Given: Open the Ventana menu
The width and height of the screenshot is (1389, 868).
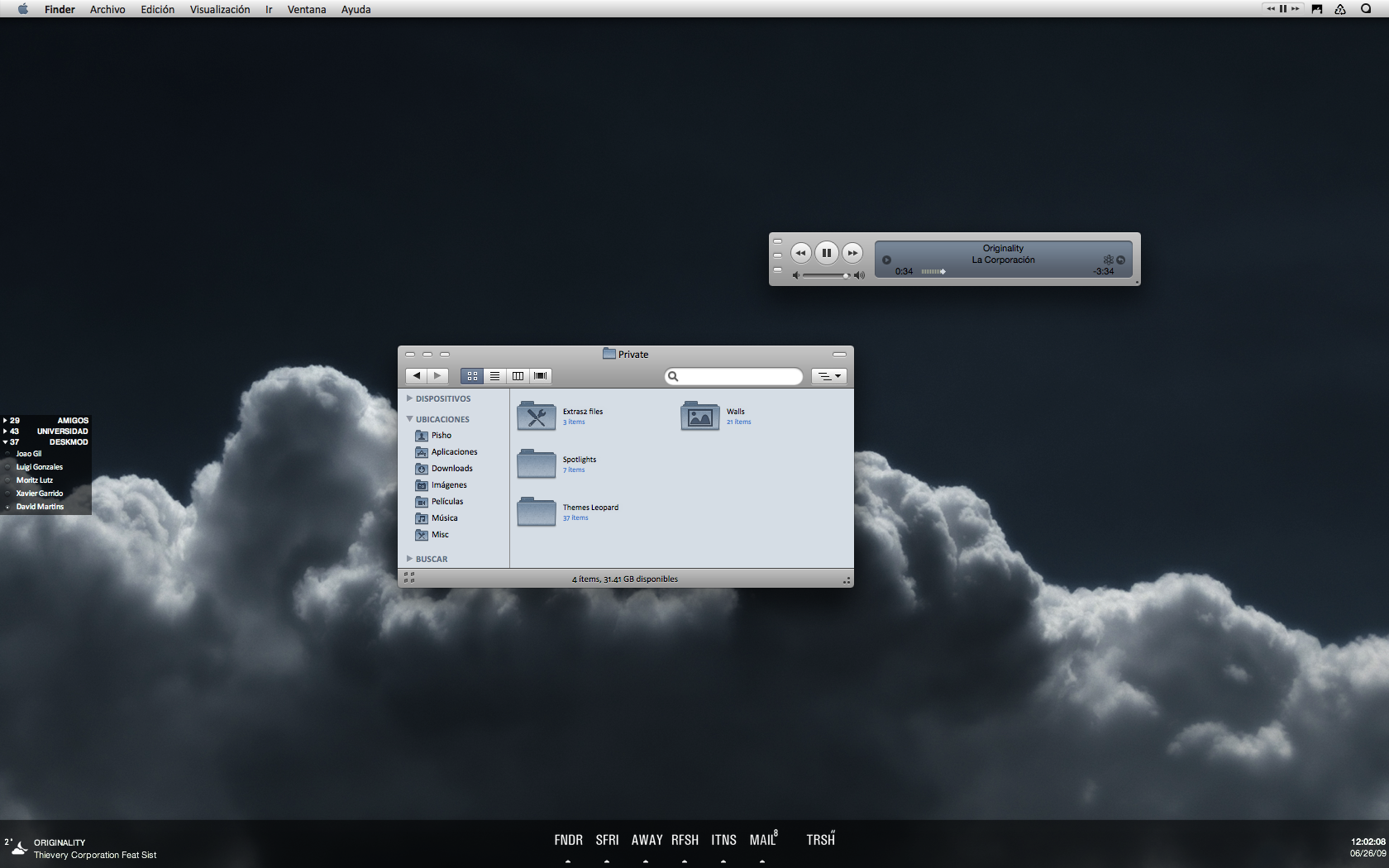Looking at the screenshot, I should 307,9.
